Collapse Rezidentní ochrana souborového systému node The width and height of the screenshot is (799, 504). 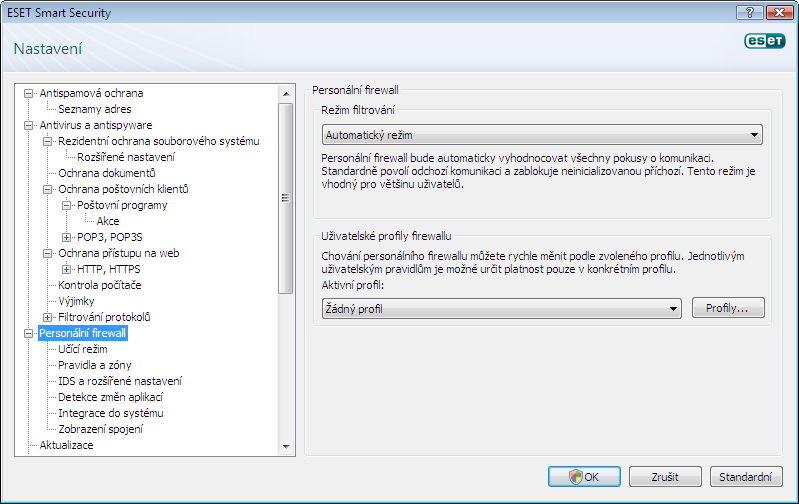[x=47, y=141]
